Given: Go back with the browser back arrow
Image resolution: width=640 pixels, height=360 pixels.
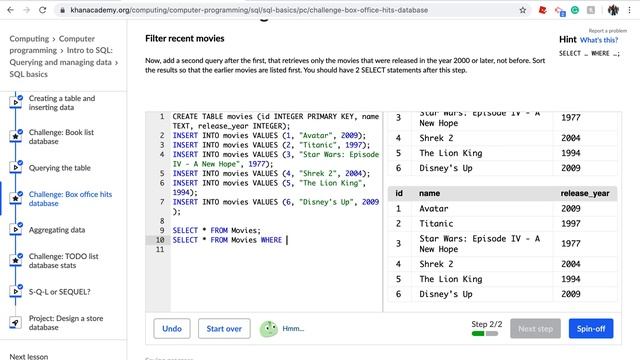Looking at the screenshot, I should pos(11,10).
